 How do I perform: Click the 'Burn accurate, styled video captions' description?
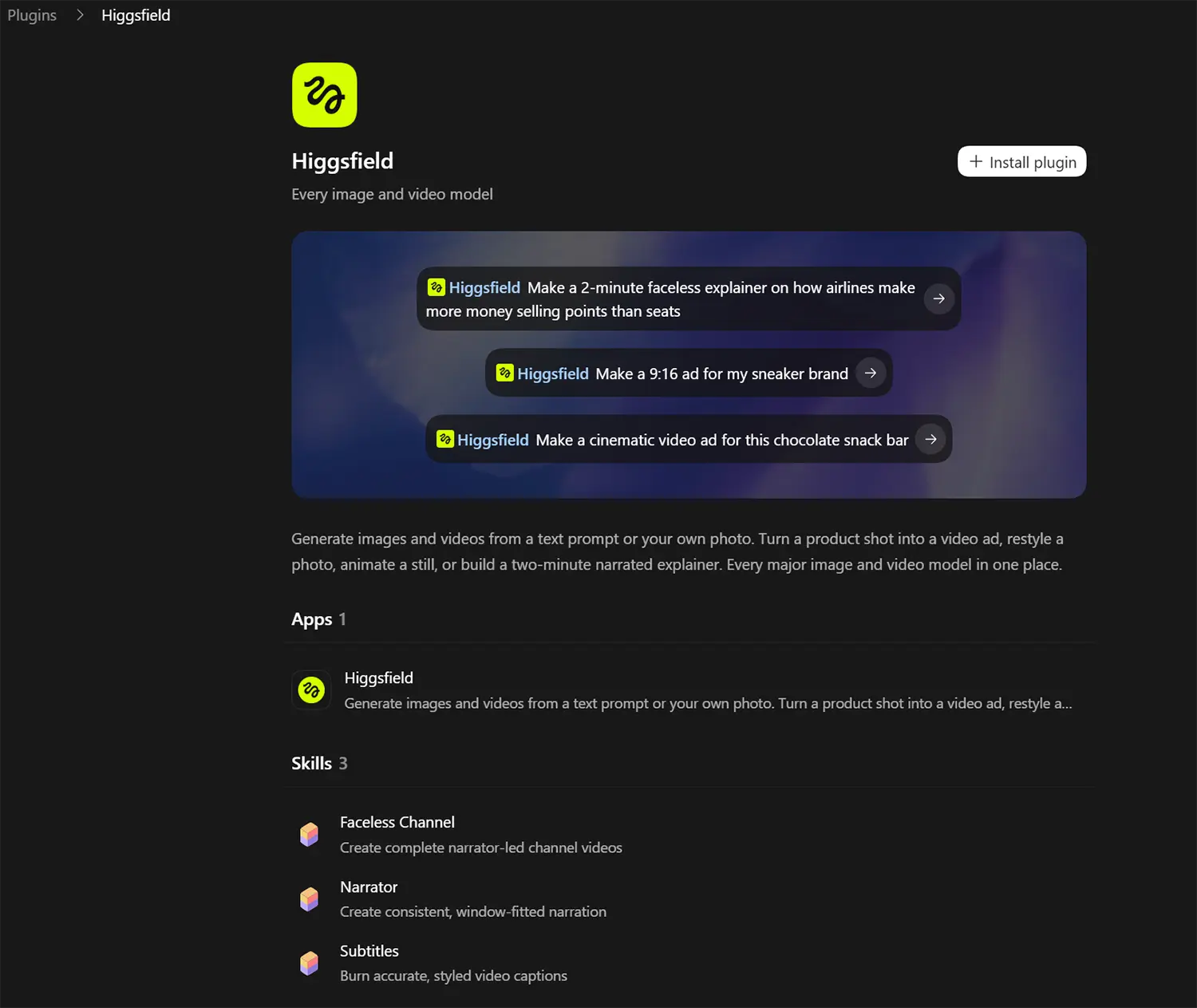pos(453,975)
